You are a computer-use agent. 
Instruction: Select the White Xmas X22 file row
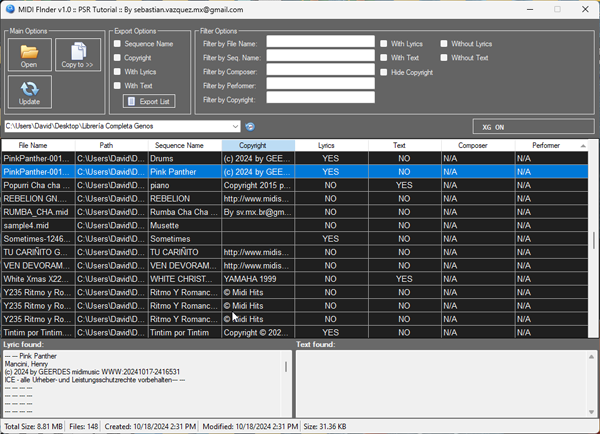pos(295,279)
